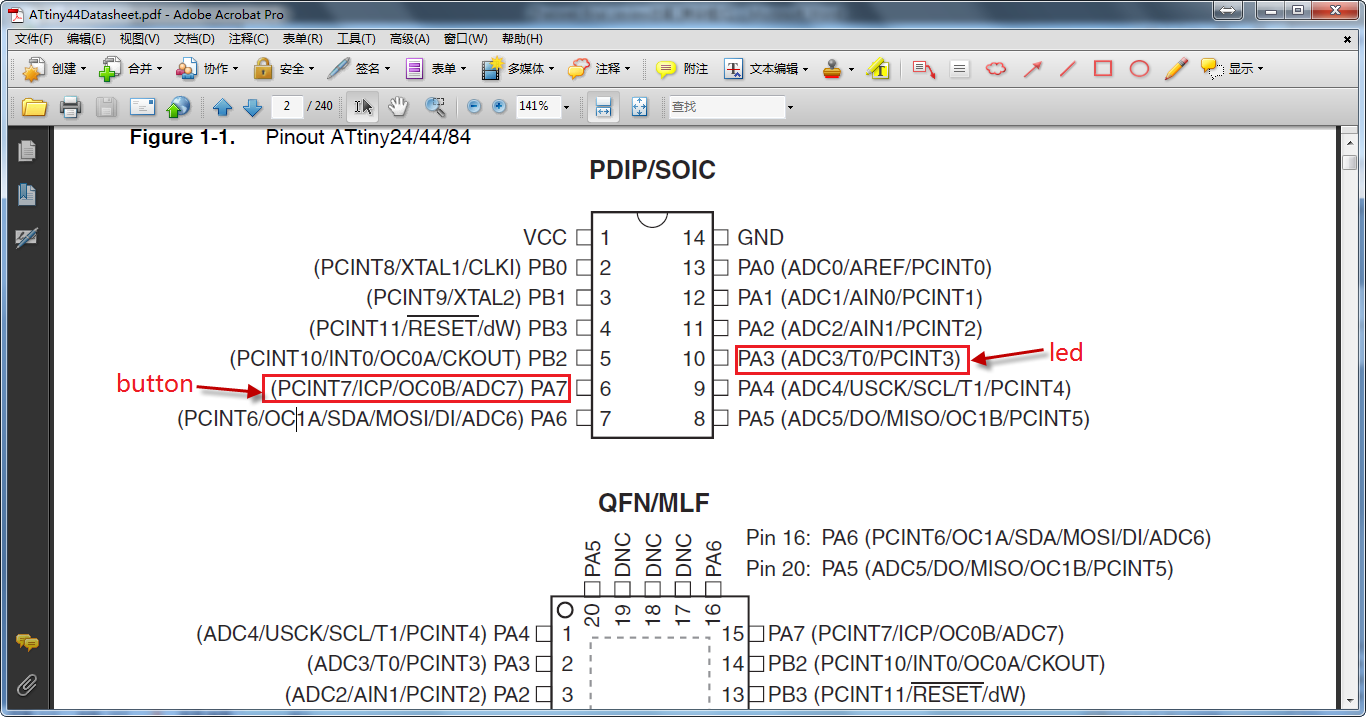
Task: Open the 表单 (Forms) toolbar menu
Action: point(436,69)
